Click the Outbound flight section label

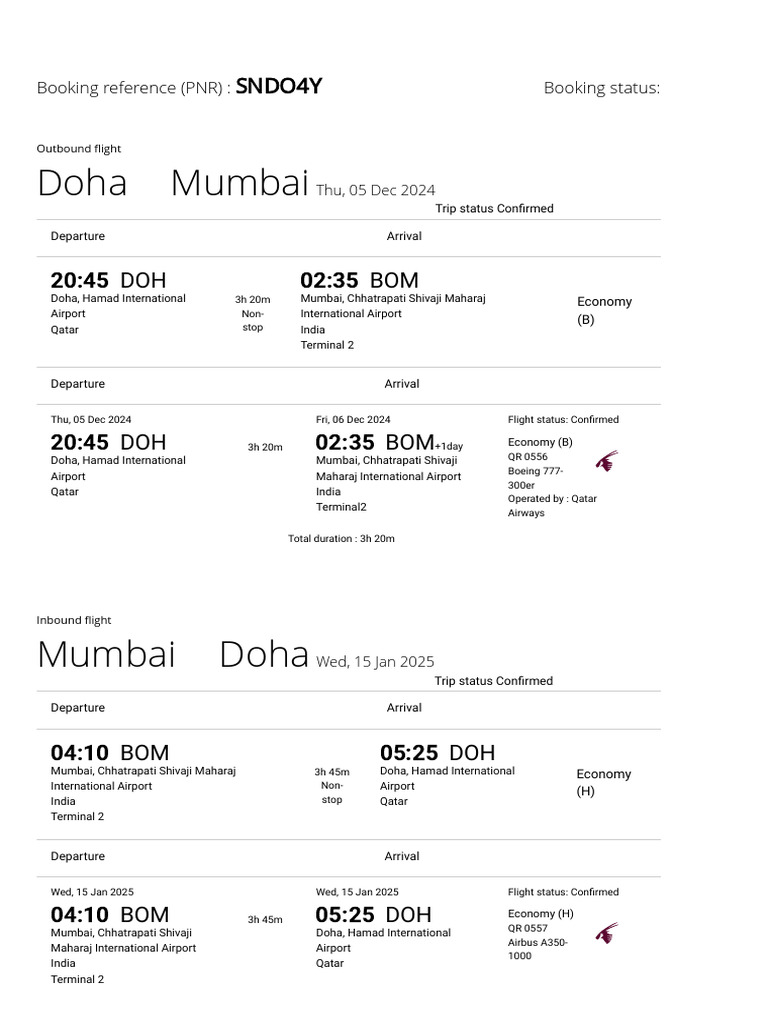click(x=79, y=149)
